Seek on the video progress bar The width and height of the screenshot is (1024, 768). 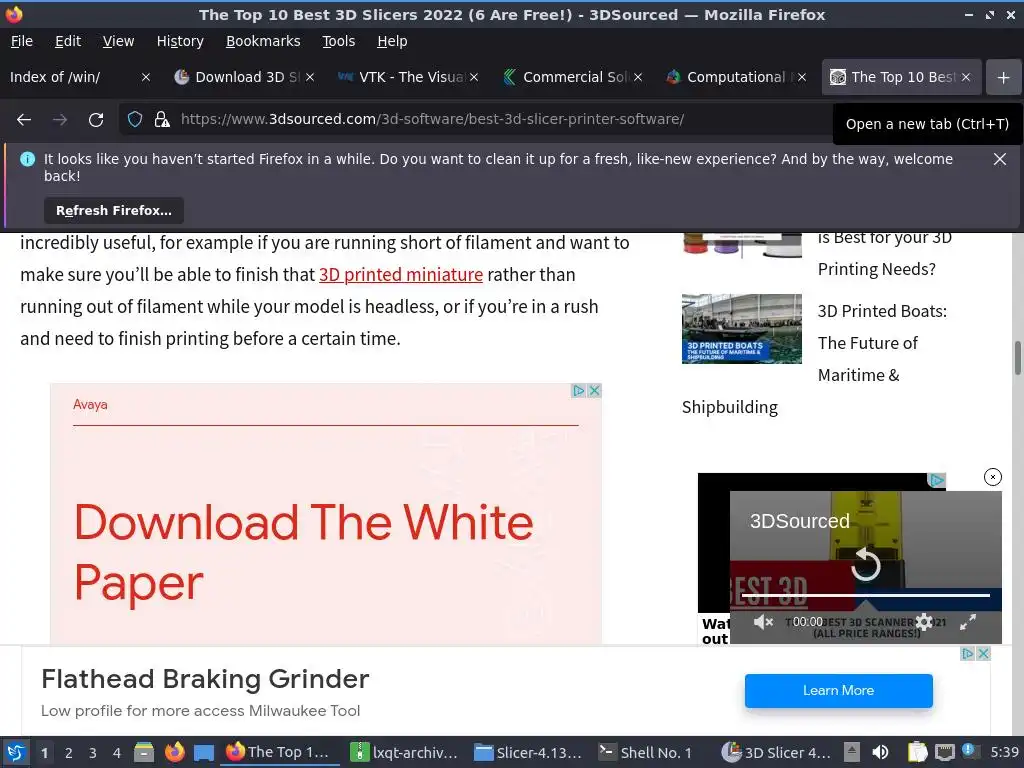pyautogui.click(x=866, y=595)
